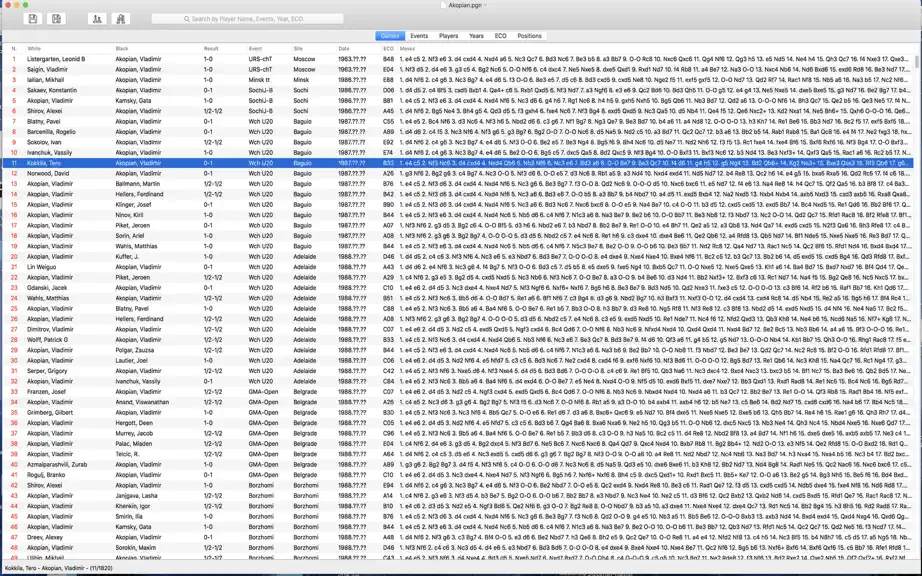The width and height of the screenshot is (922, 576).
Task: Select game 1 Listergarten vs Akopian row
Action: [x=459, y=59]
